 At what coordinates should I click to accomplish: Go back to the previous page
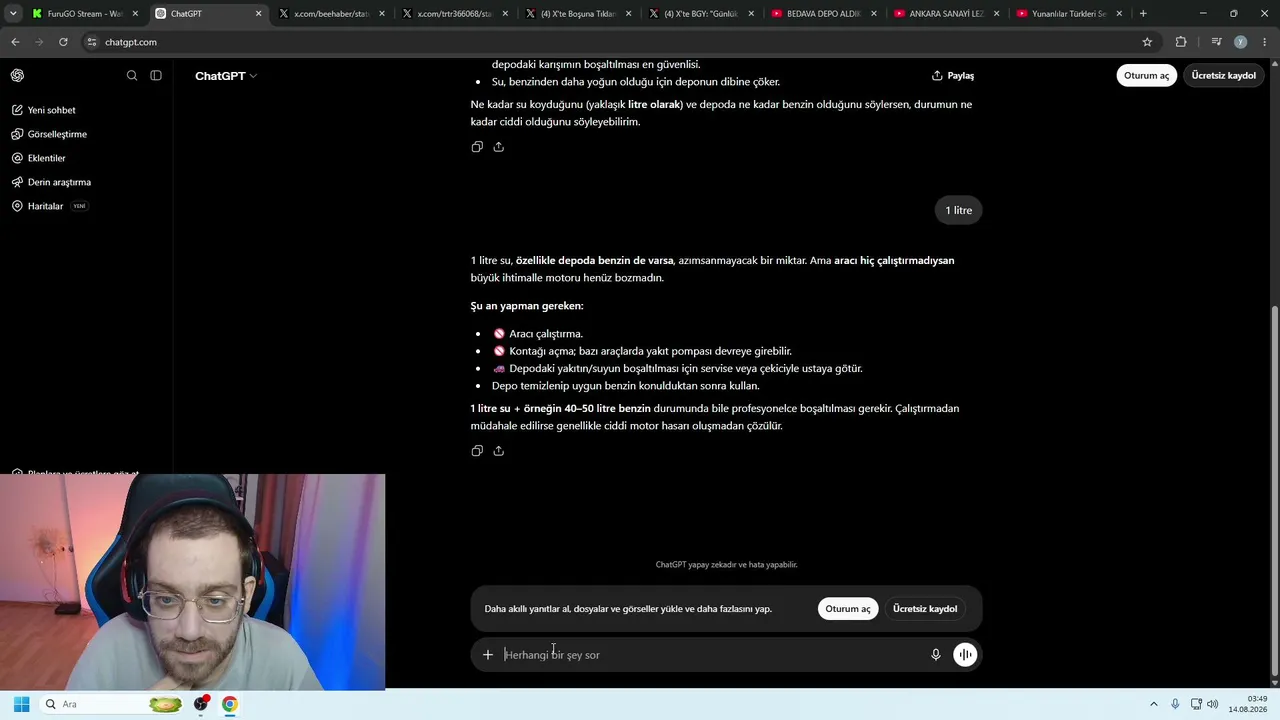click(x=15, y=42)
